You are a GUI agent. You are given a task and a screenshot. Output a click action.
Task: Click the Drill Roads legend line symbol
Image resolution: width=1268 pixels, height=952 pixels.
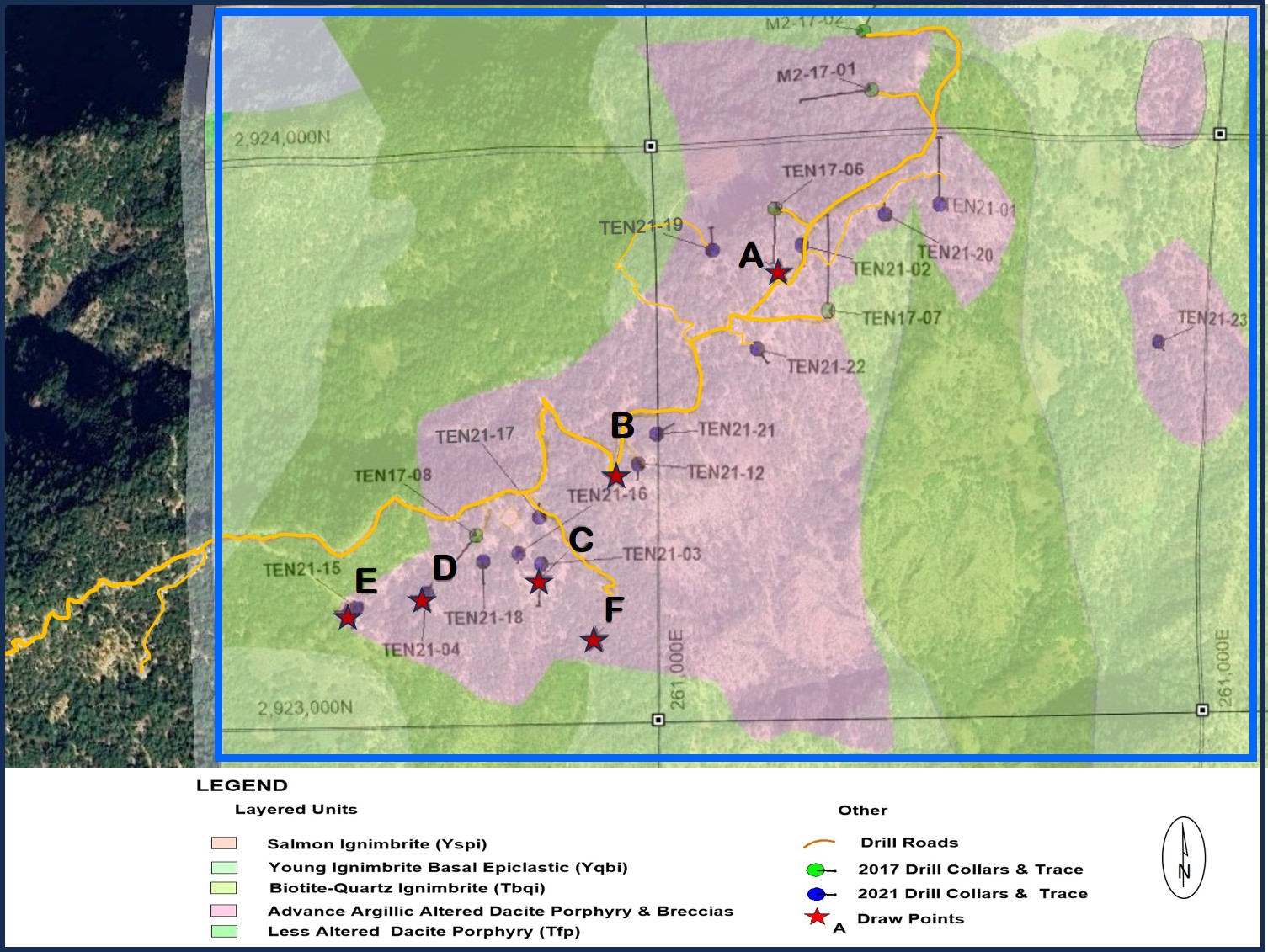[x=819, y=843]
